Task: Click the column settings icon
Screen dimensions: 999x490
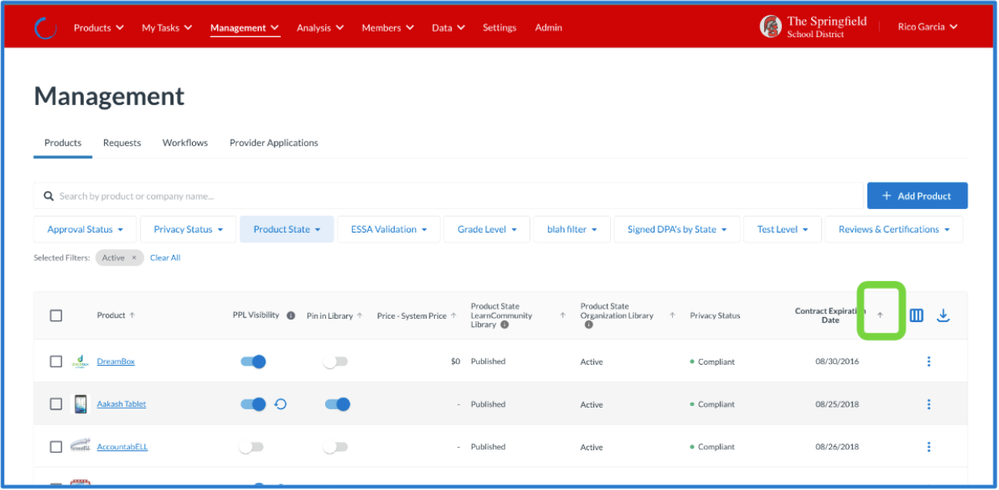Action: pyautogui.click(x=916, y=316)
